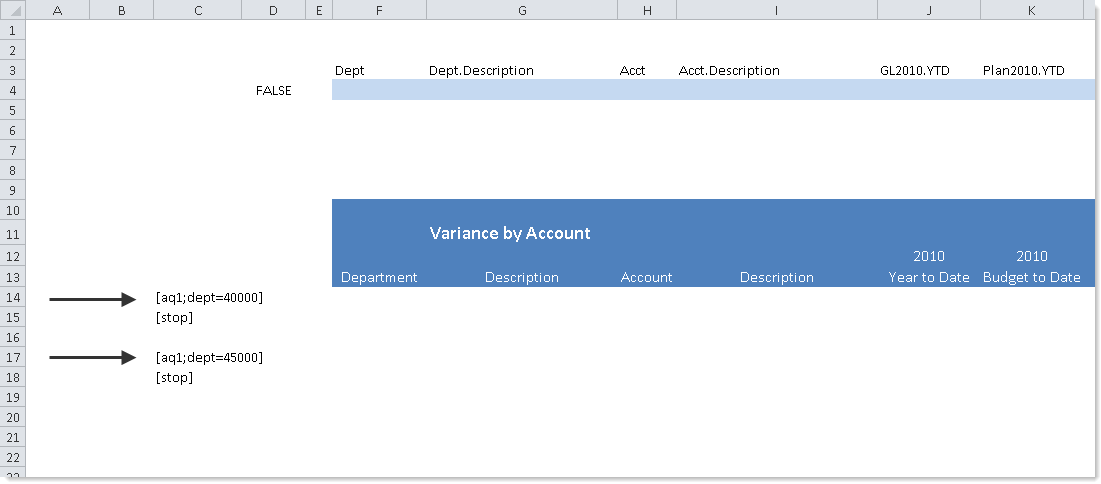The height and width of the screenshot is (484, 1101).
Task: Click the Budget to Date header cell
Action: [x=1031, y=278]
